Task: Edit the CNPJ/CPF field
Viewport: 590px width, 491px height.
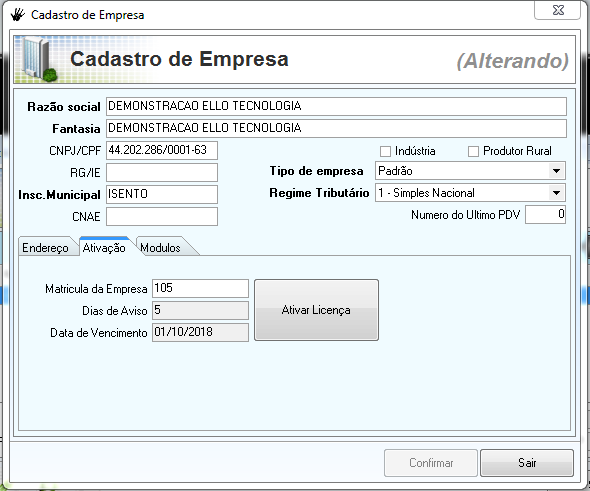Action: (x=162, y=150)
